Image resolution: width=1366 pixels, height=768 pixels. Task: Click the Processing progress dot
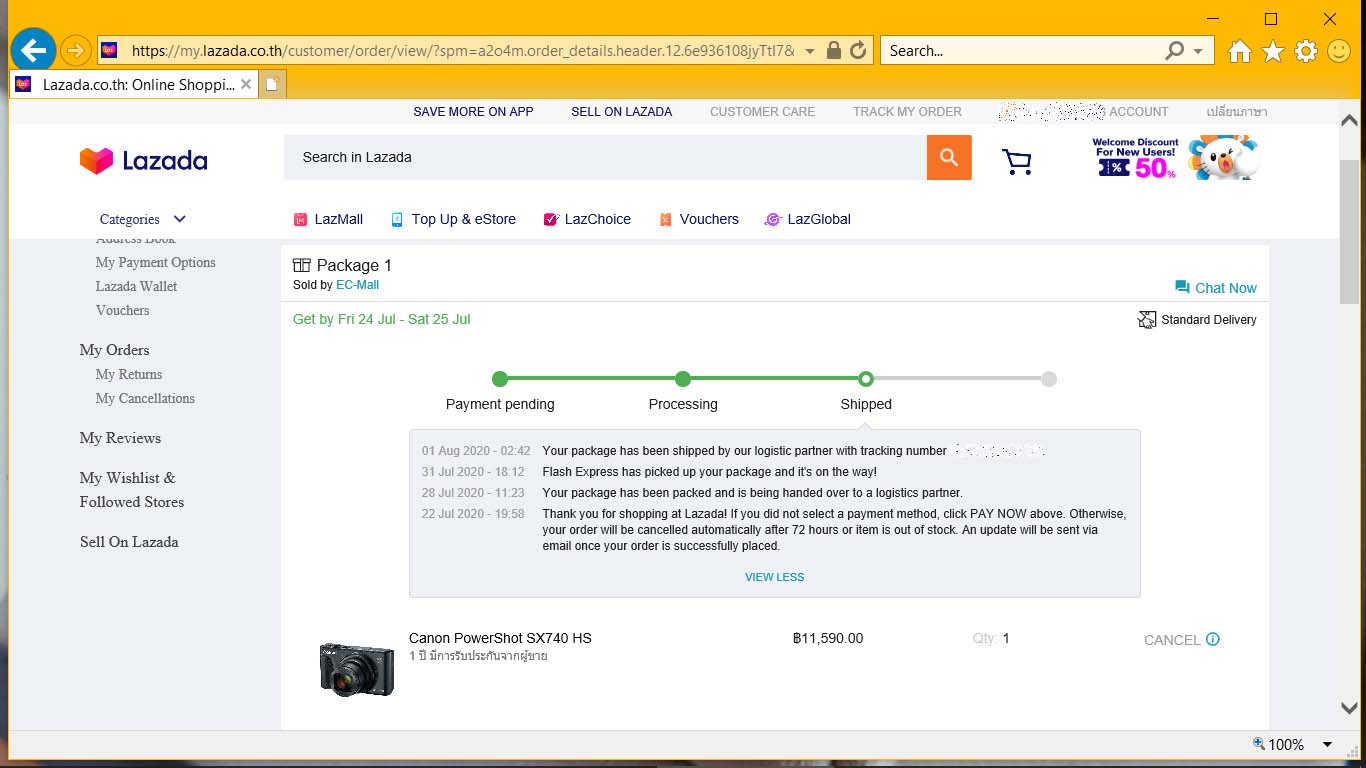click(683, 379)
